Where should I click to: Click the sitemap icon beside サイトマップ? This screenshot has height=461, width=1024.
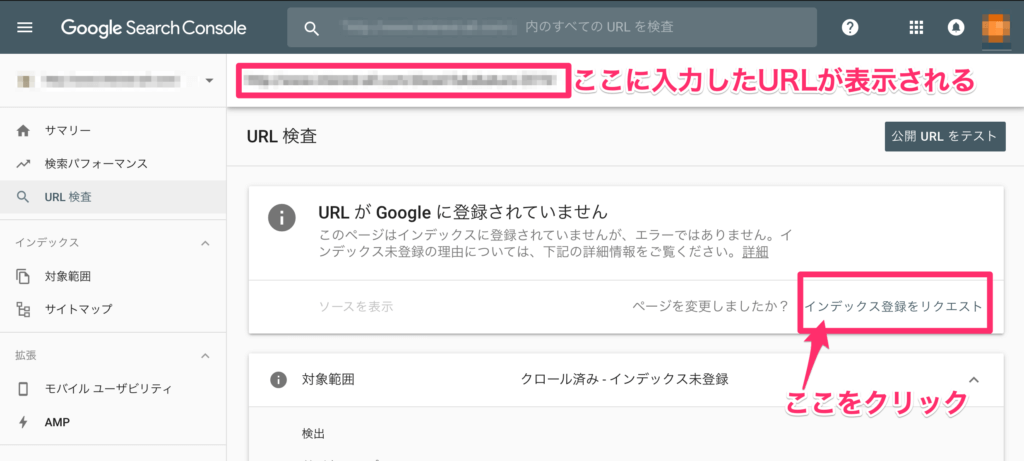(24, 310)
